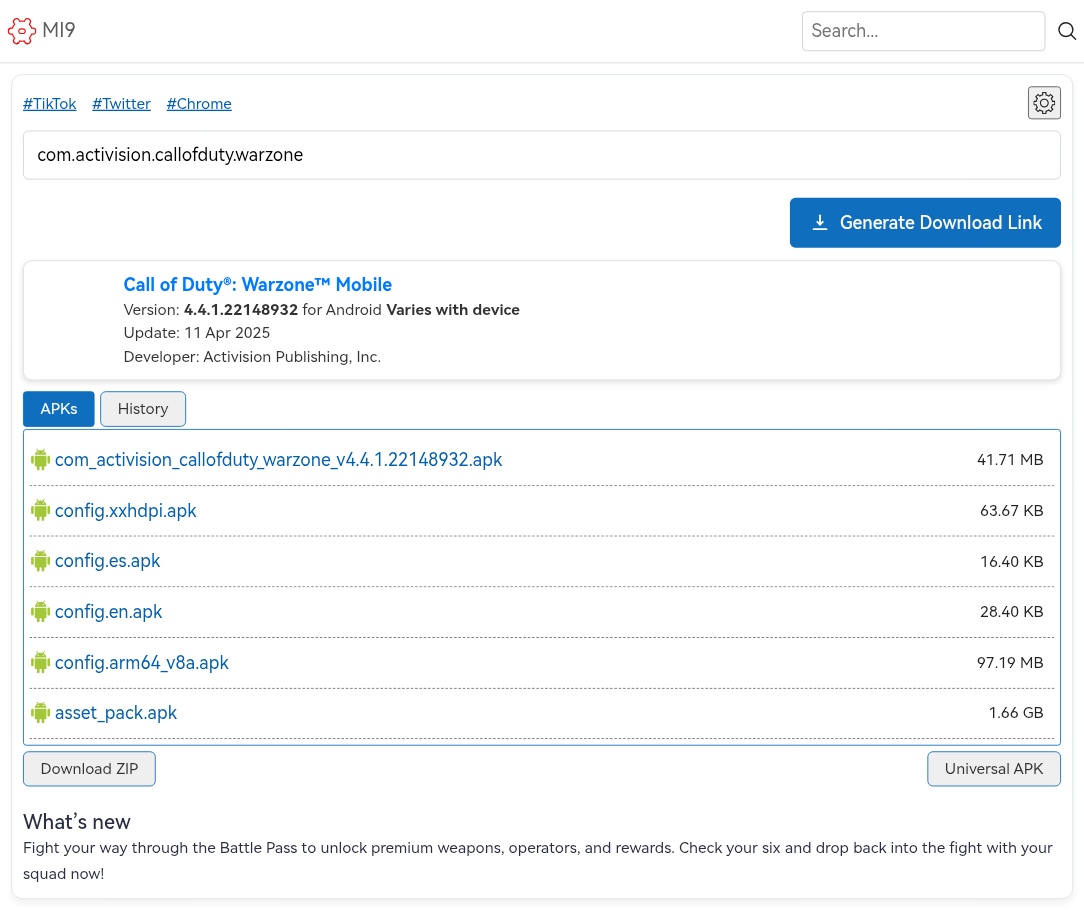
Task: Click the Varies with device text
Action: [x=453, y=310]
